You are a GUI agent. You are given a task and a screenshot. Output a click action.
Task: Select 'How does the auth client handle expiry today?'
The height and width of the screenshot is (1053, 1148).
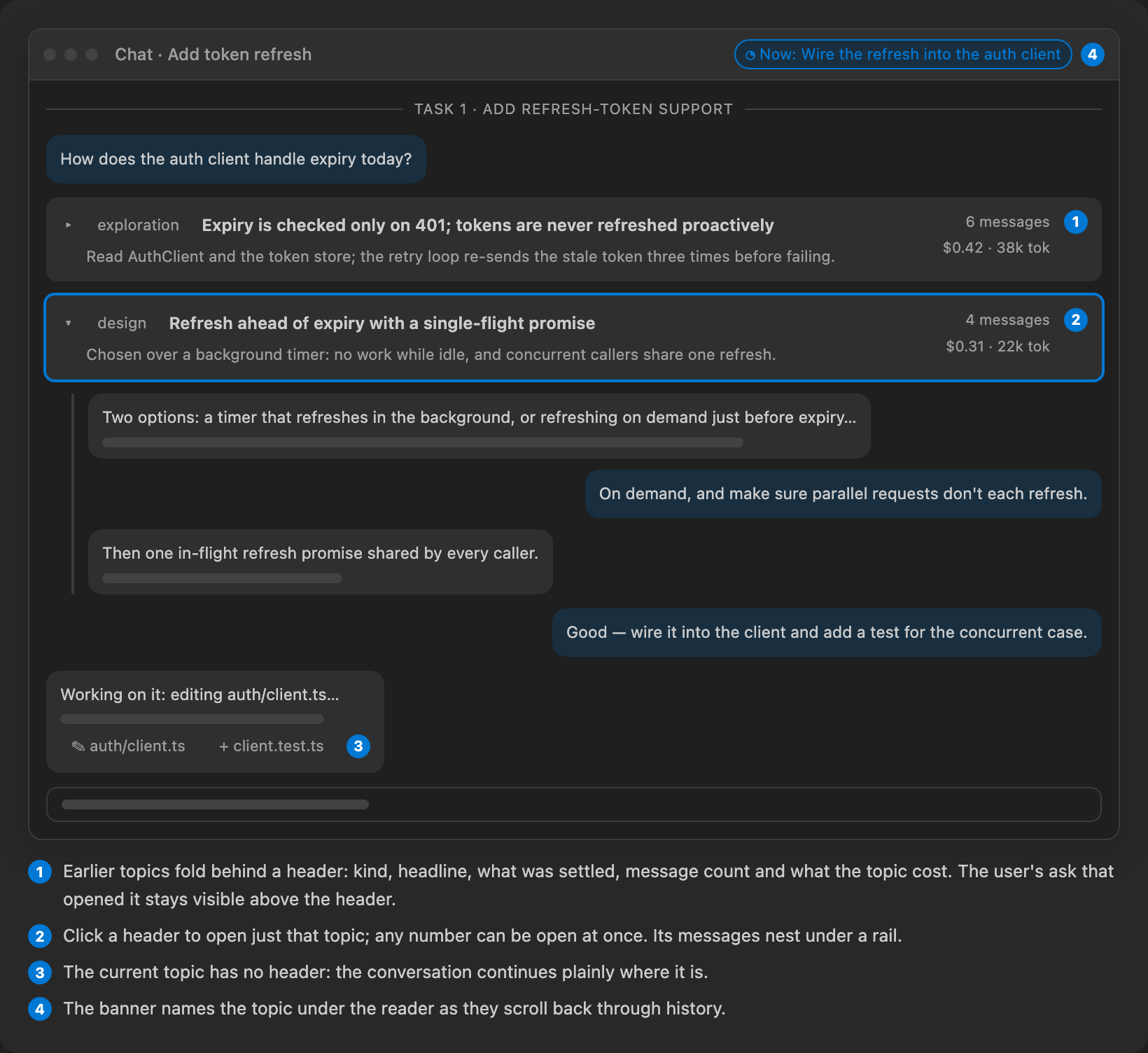point(236,159)
